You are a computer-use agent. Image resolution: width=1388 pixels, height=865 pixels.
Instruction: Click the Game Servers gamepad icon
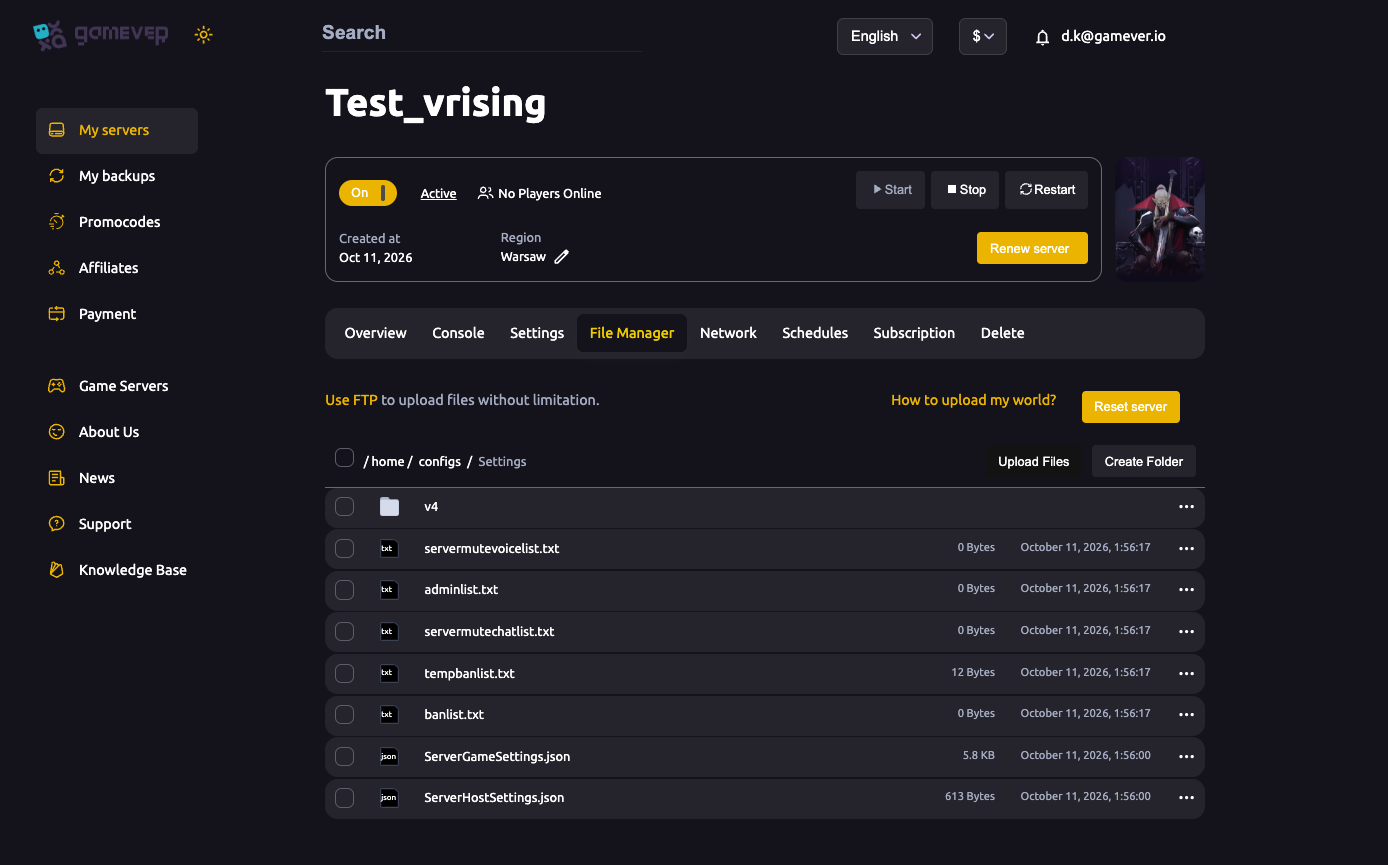pyautogui.click(x=57, y=386)
